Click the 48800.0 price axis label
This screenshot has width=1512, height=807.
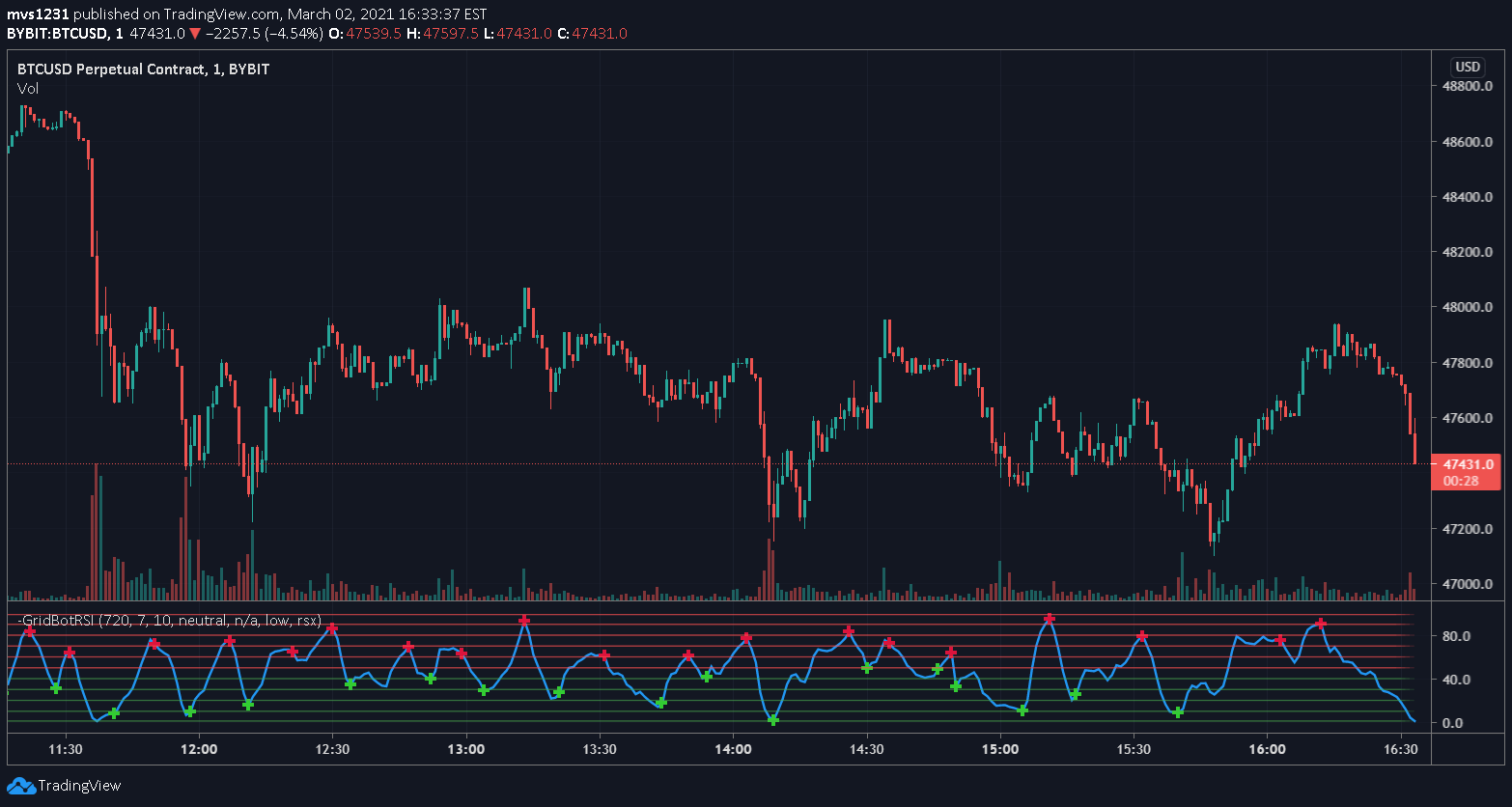(x=1467, y=87)
